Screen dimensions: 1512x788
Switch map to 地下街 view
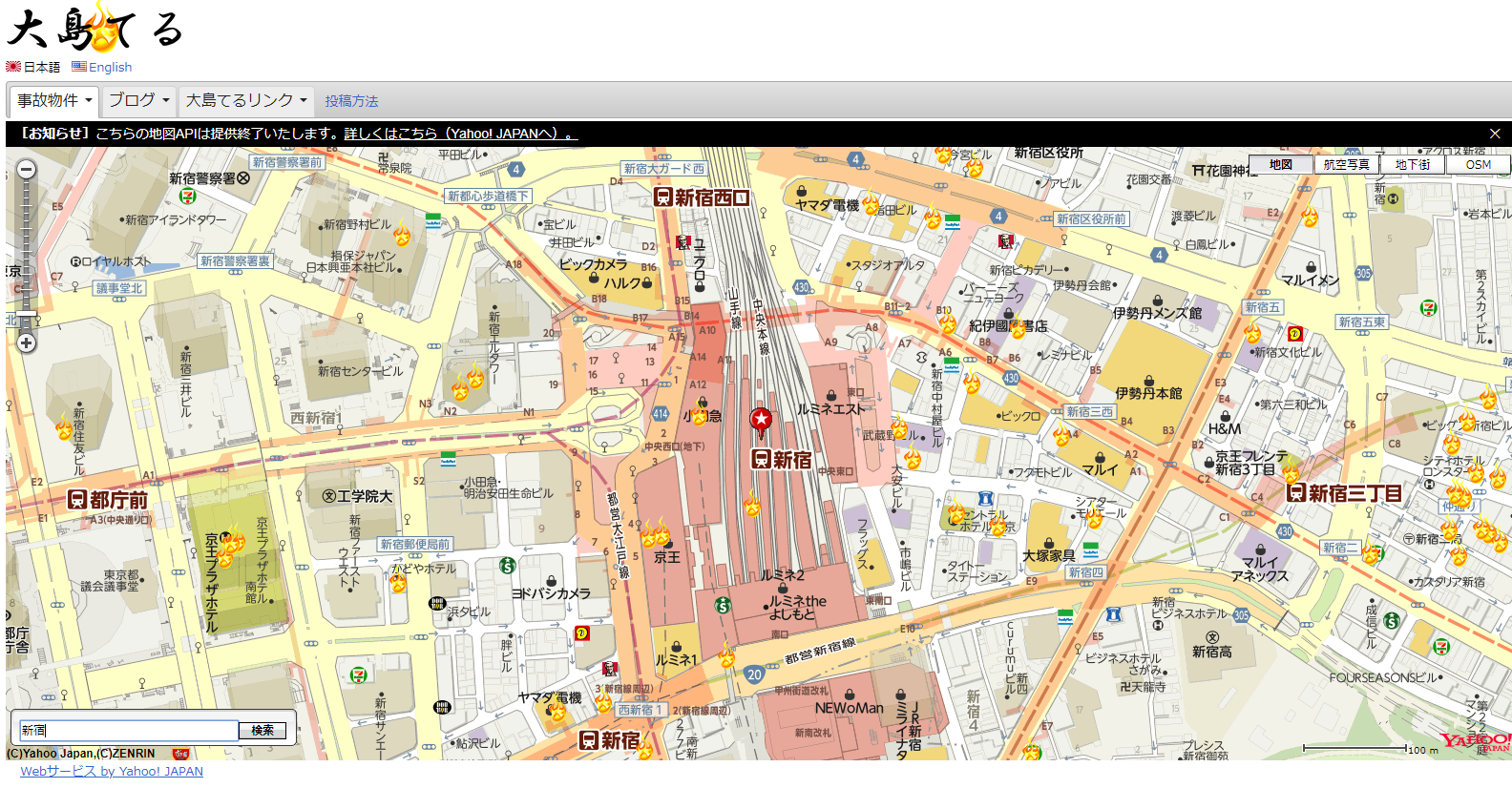[x=1412, y=165]
